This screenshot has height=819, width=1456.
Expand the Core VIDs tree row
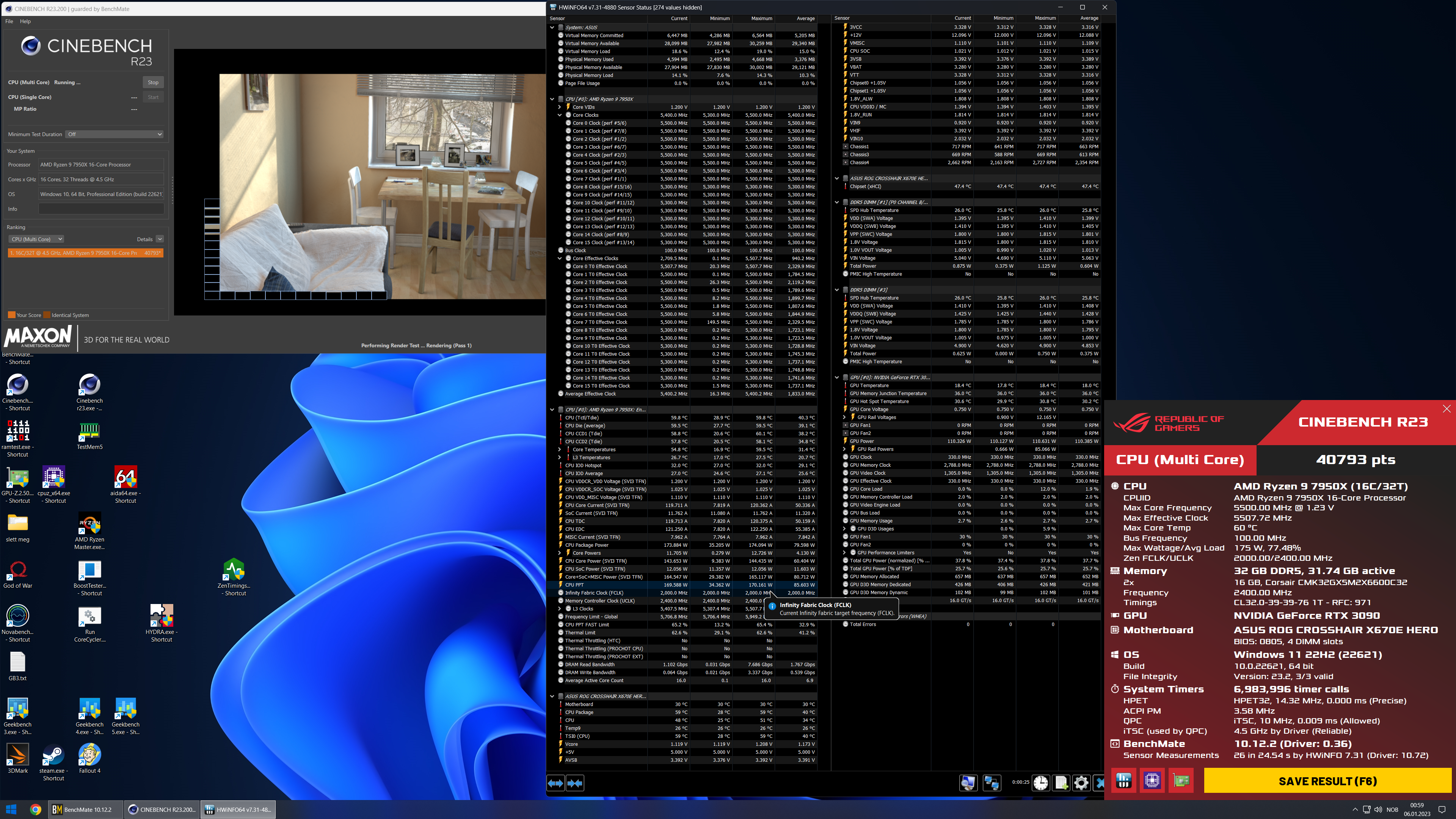(560, 107)
